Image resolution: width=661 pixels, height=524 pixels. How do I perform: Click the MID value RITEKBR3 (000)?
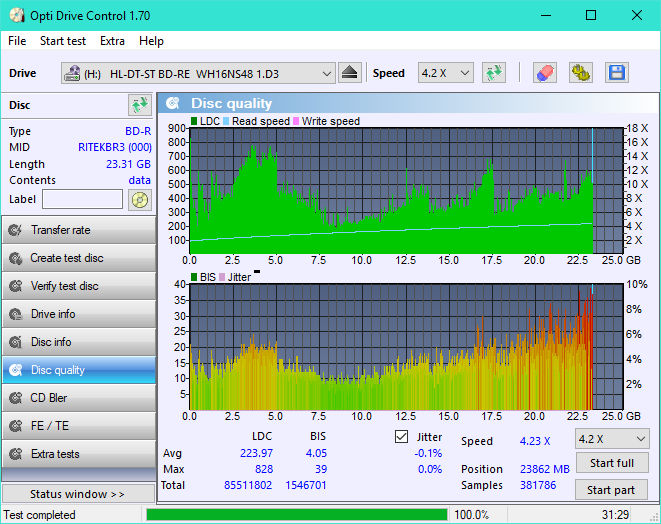tap(115, 147)
